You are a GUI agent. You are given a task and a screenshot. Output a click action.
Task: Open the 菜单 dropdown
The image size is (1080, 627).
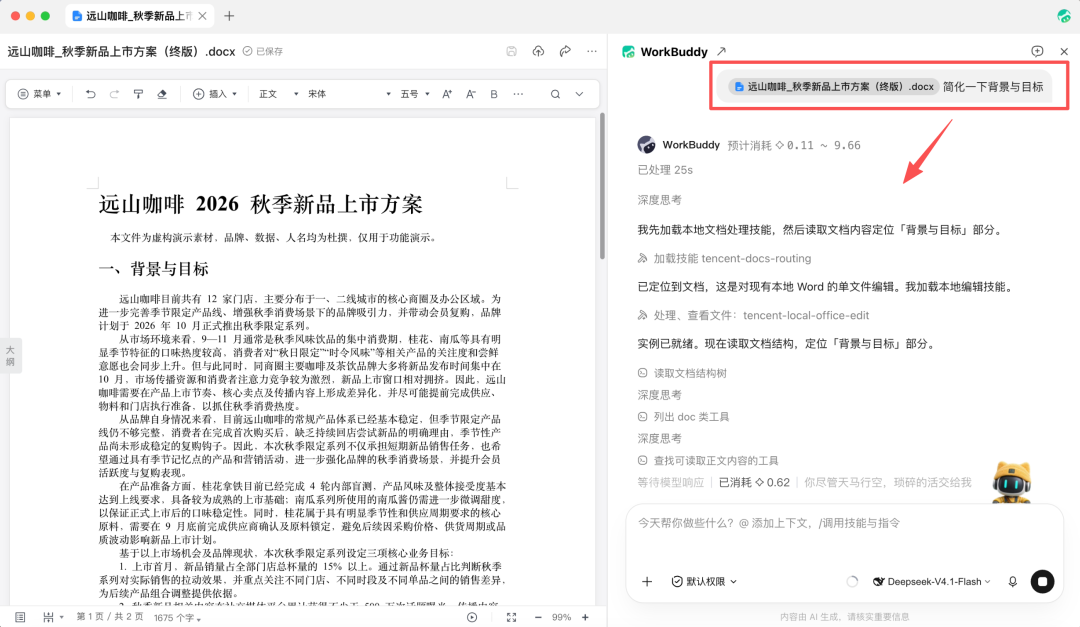39,94
